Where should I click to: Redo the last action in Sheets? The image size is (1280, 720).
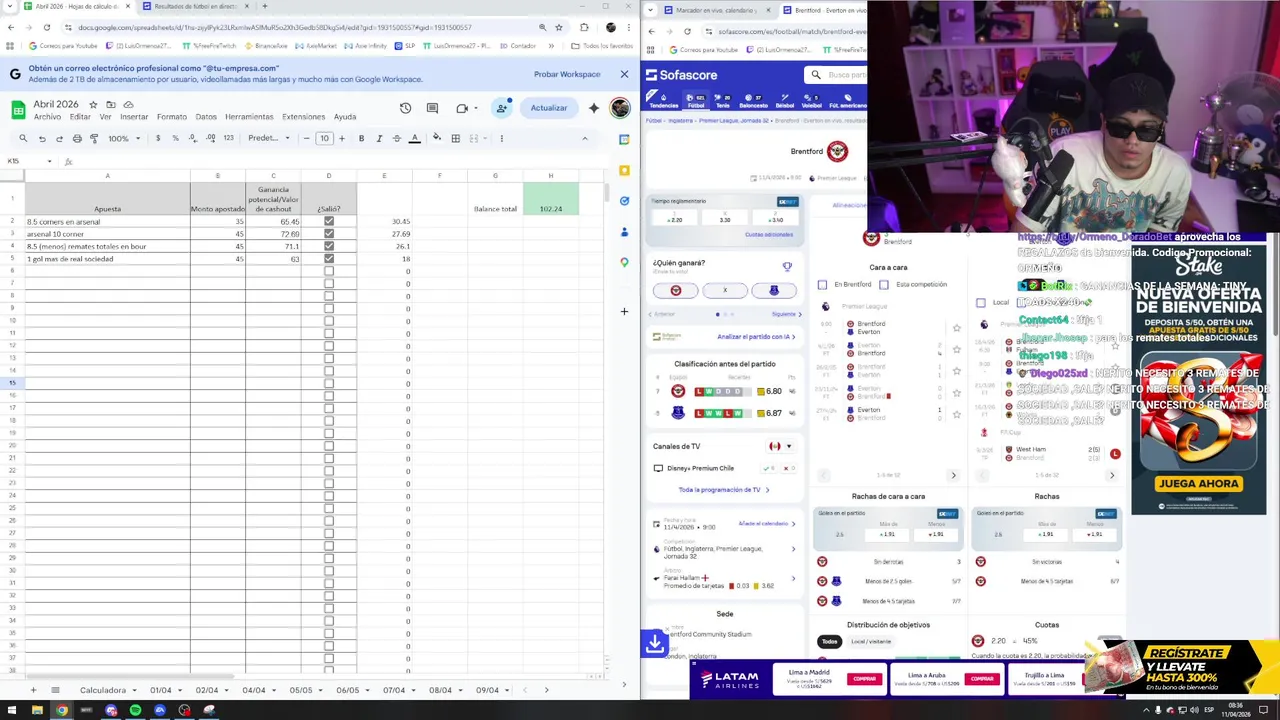pos(59,138)
